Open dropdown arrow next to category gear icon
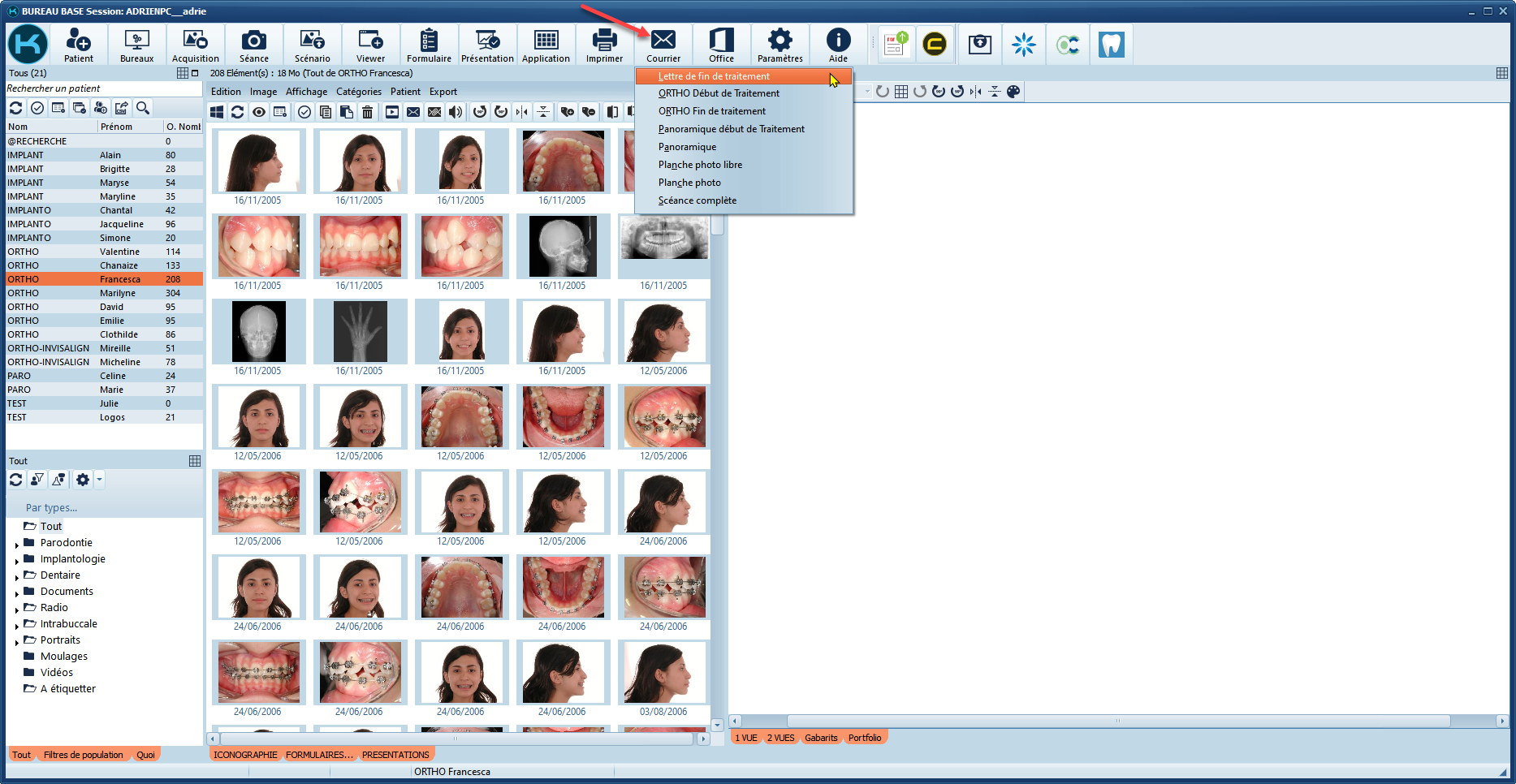 click(99, 480)
